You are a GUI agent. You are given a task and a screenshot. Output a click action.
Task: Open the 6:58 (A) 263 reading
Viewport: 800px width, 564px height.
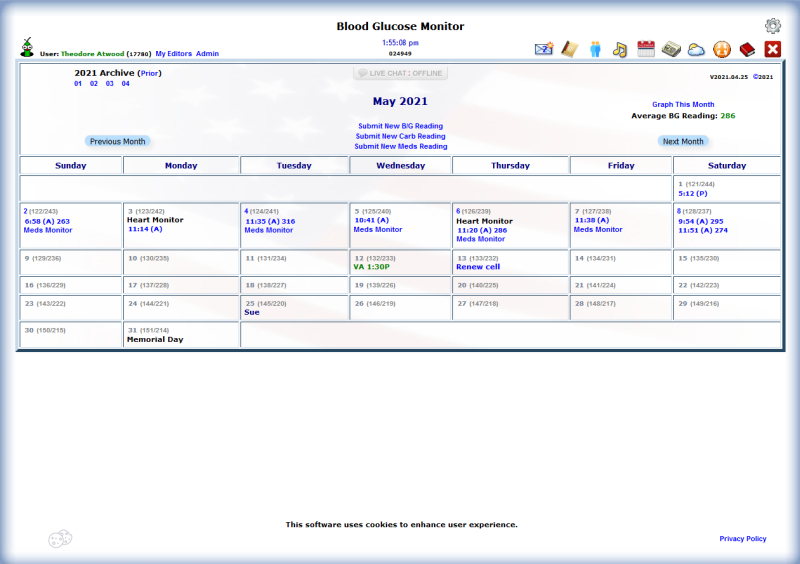coord(47,222)
